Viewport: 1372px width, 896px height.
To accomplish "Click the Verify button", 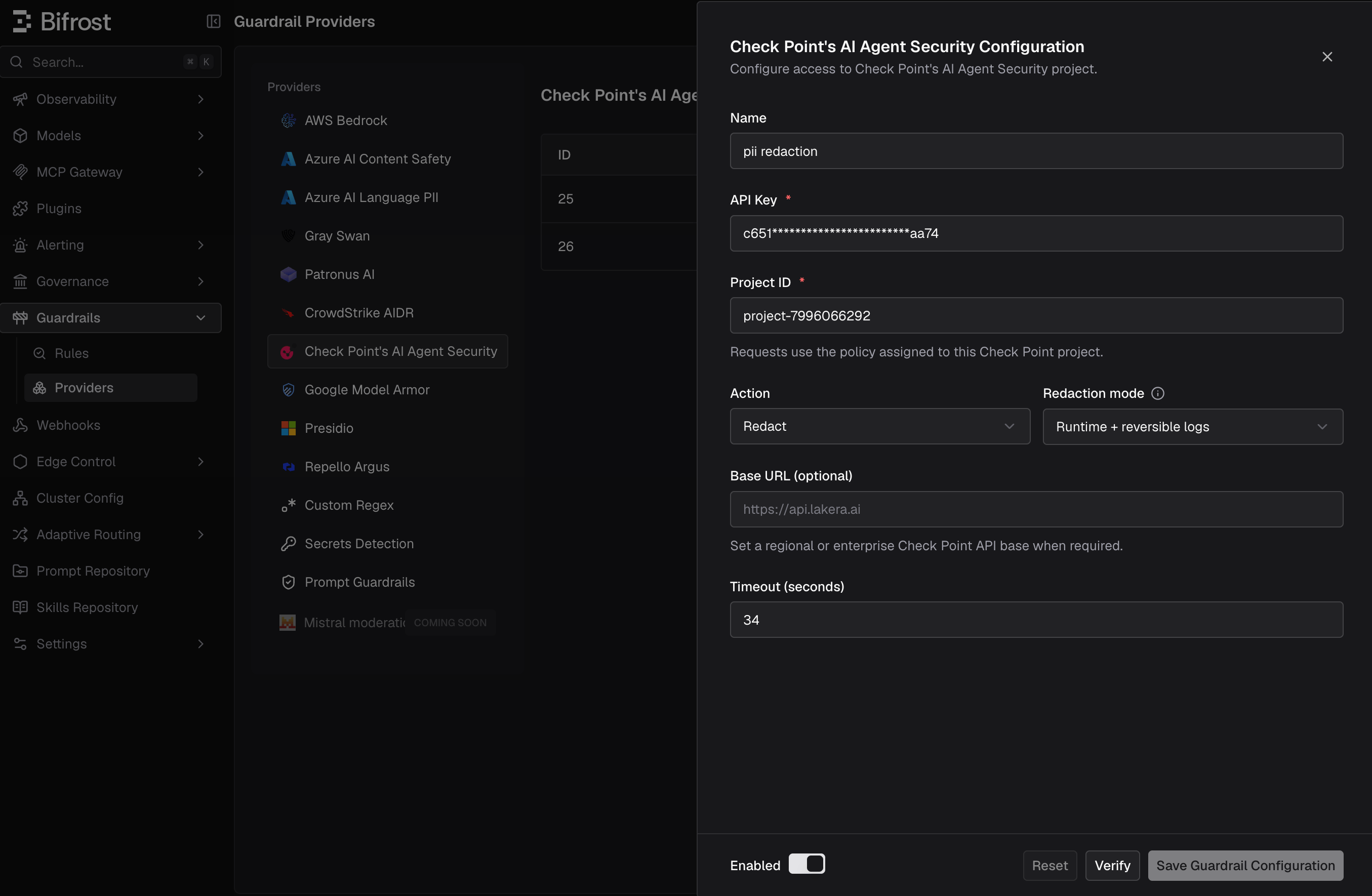I will (x=1112, y=866).
